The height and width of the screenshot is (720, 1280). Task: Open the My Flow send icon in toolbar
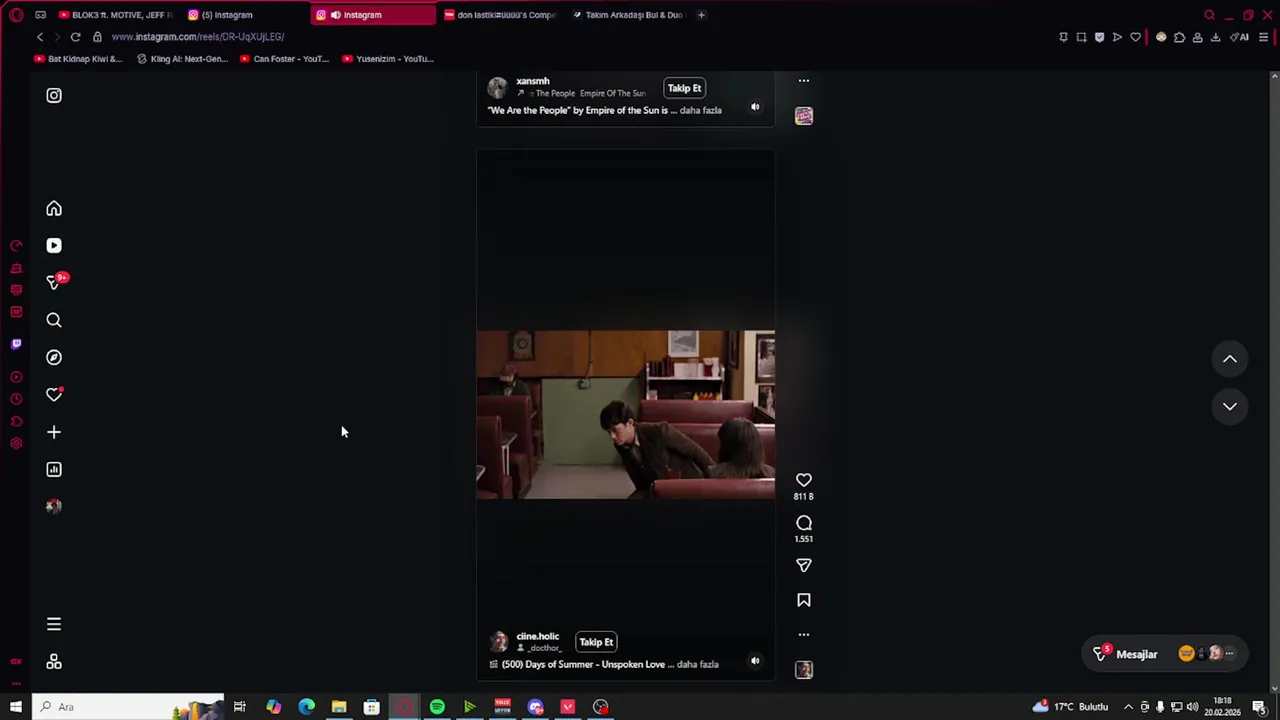(1117, 37)
